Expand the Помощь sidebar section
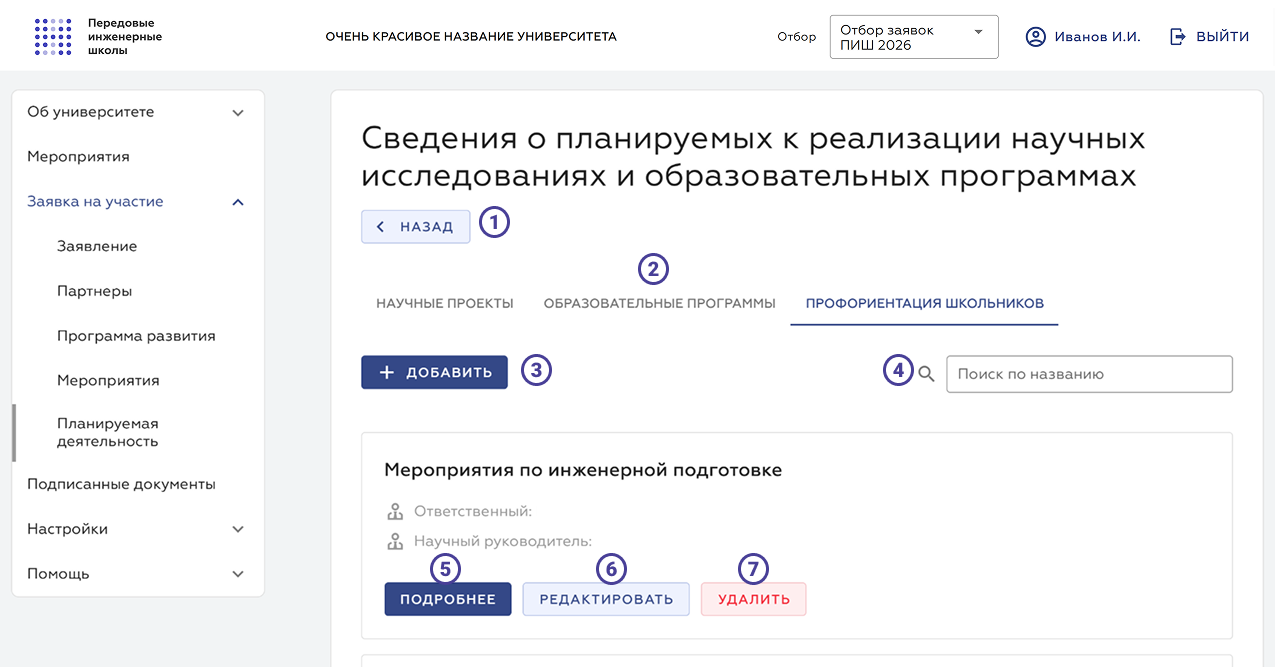Viewport: 1275px width, 667px height. 138,574
